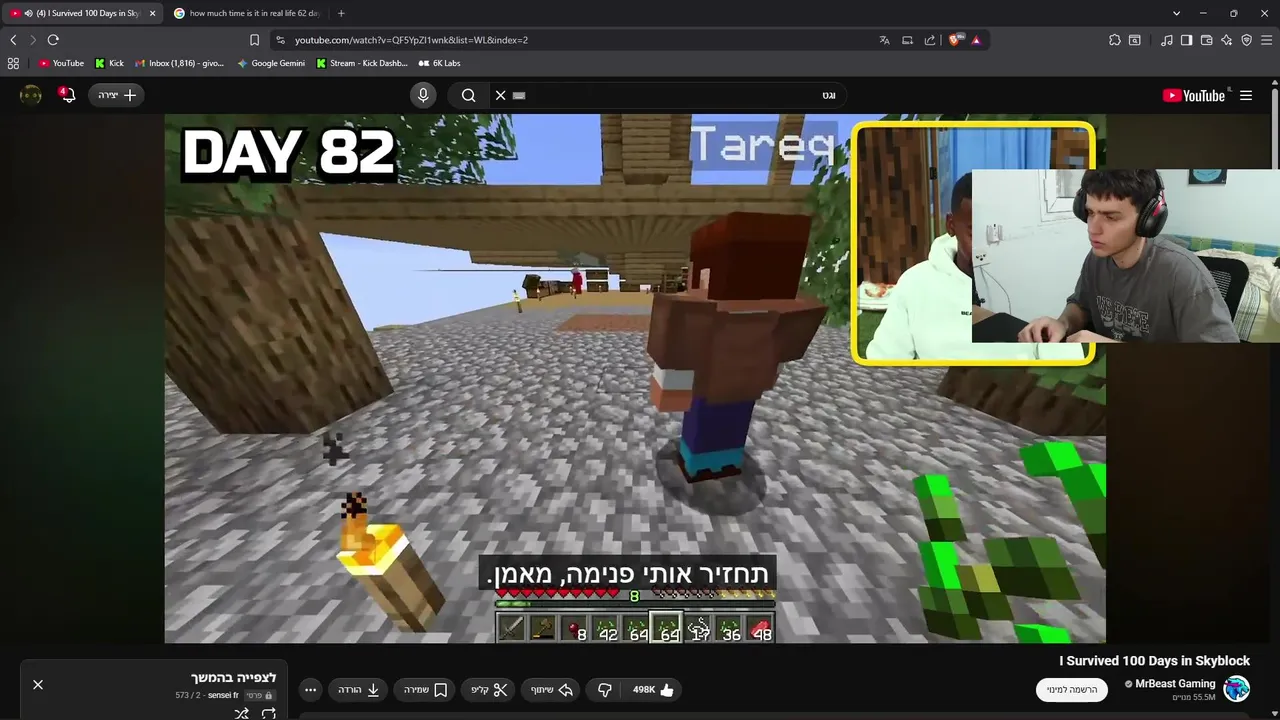
Task: Close the Watch Later playlist panel
Action: point(38,685)
